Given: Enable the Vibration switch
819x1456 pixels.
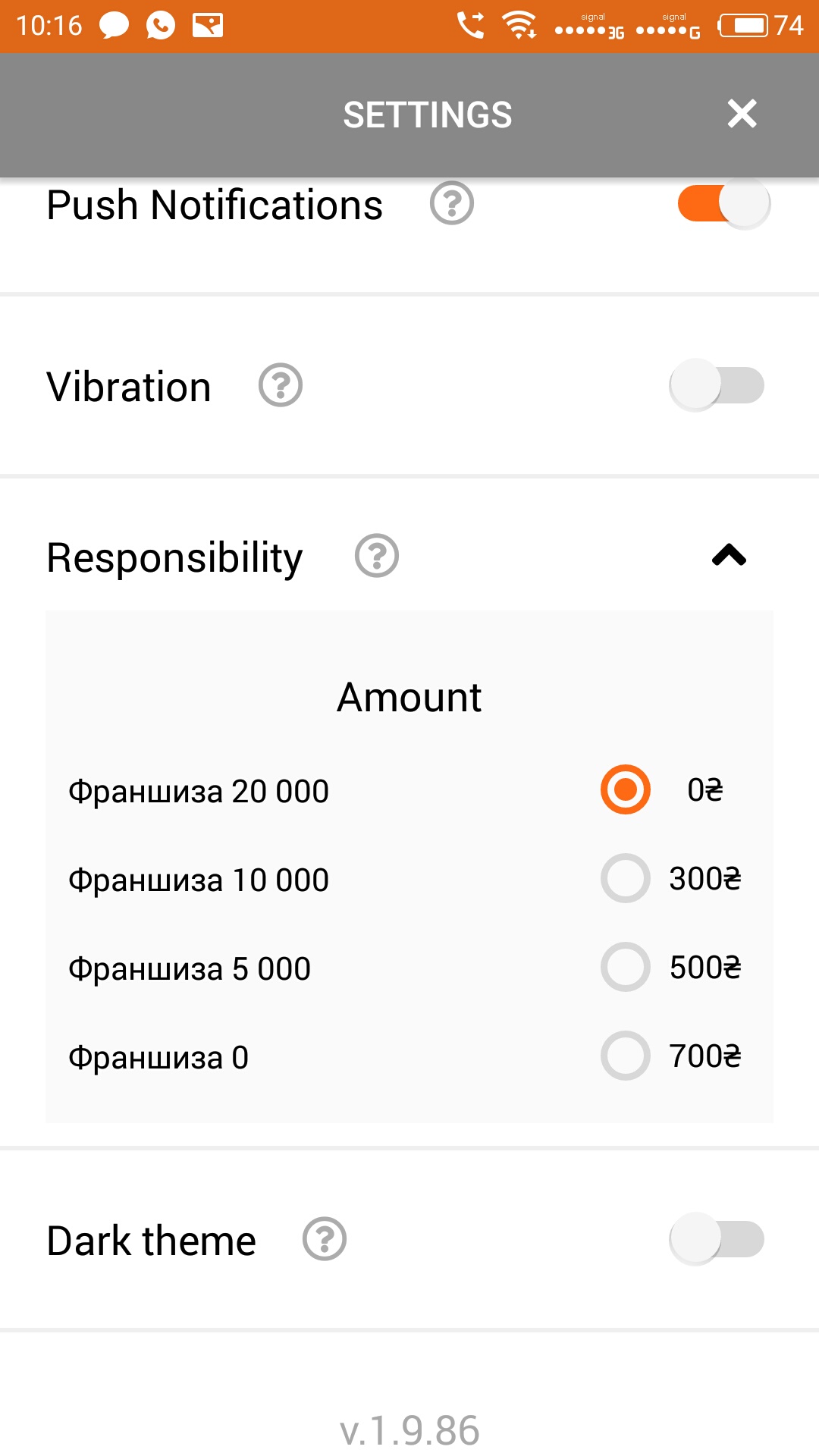Looking at the screenshot, I should click(x=717, y=385).
